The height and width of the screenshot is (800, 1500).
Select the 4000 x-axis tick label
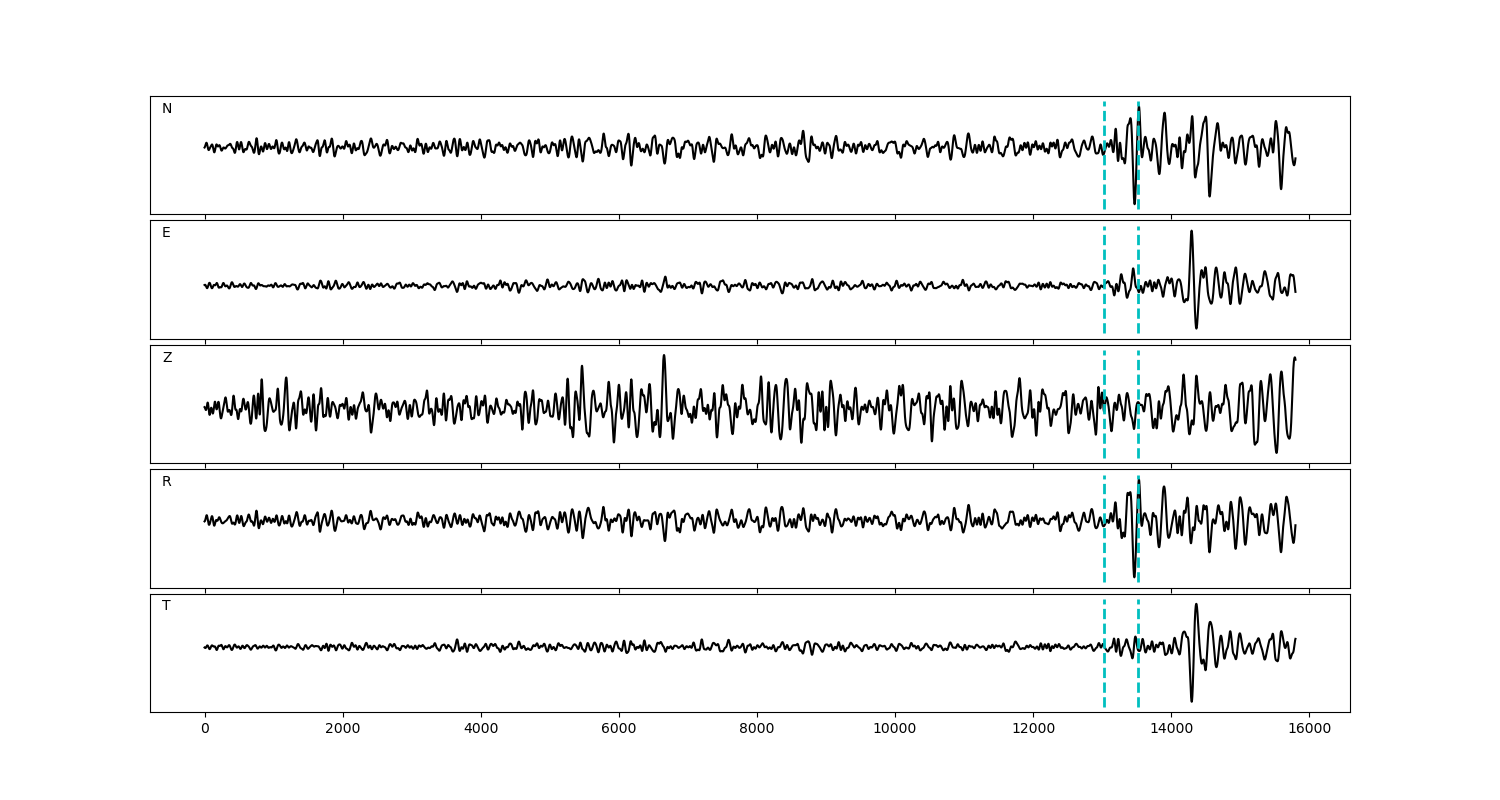coord(481,729)
